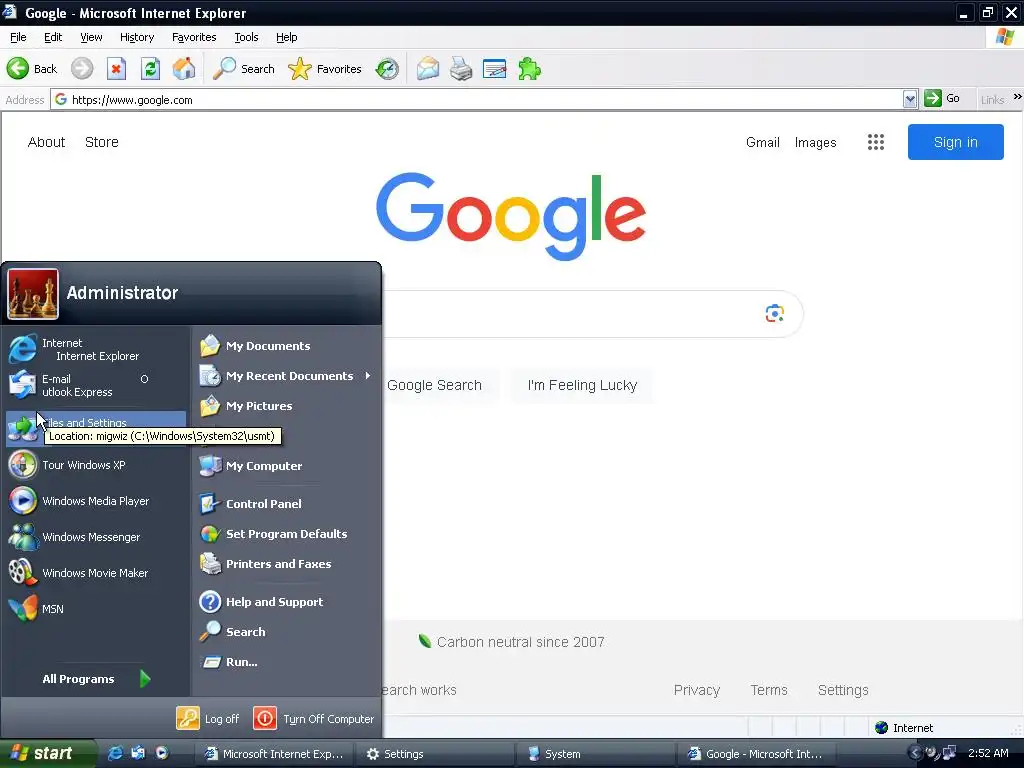Click the red Stop loading icon
This screenshot has height=768, width=1024.
116,69
